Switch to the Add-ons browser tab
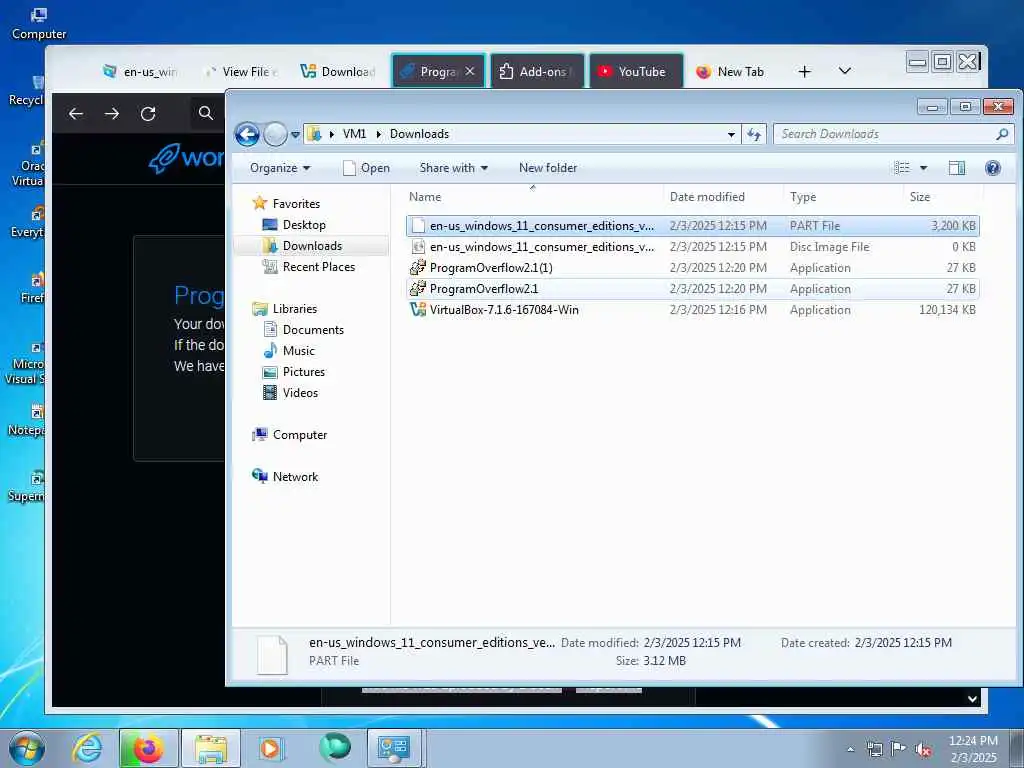This screenshot has width=1024, height=768. coord(537,72)
